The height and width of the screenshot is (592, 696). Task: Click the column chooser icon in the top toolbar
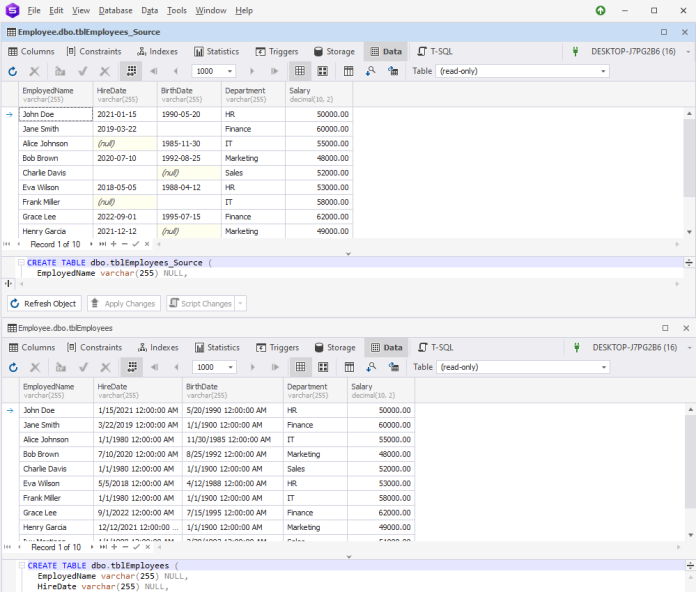click(x=348, y=71)
